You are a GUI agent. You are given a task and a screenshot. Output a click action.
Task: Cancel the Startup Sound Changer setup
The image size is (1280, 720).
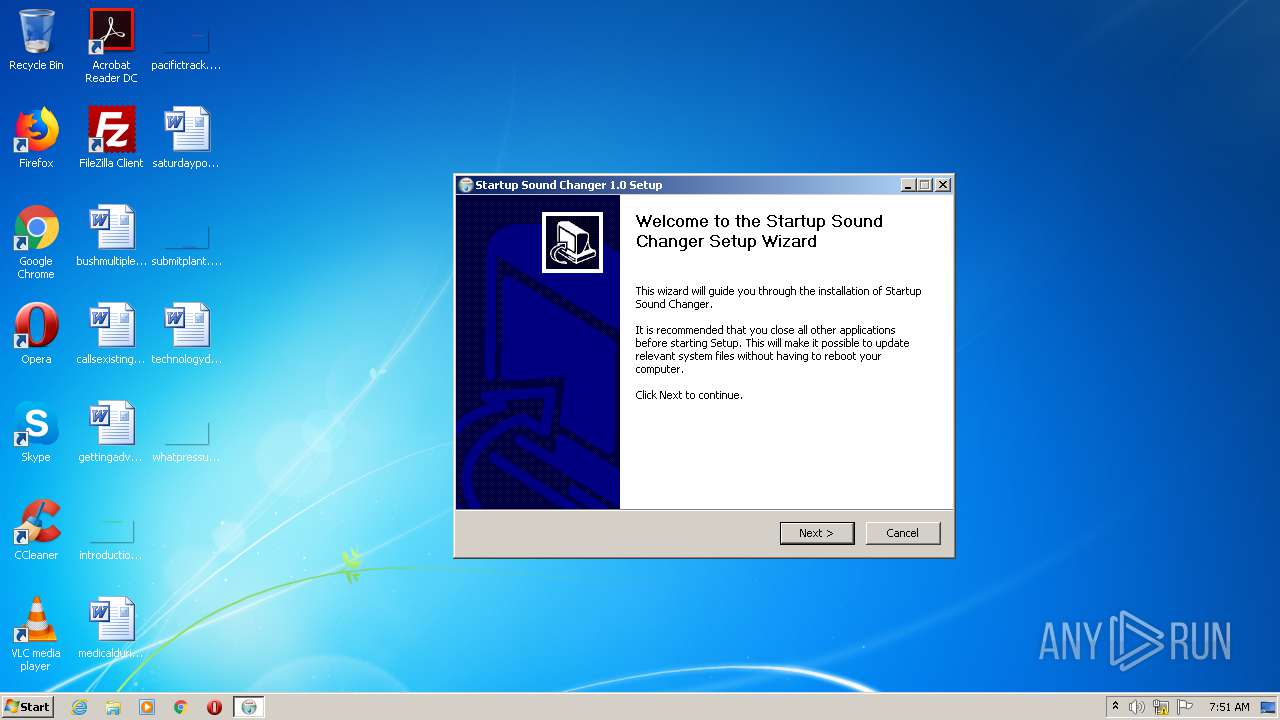tap(902, 533)
